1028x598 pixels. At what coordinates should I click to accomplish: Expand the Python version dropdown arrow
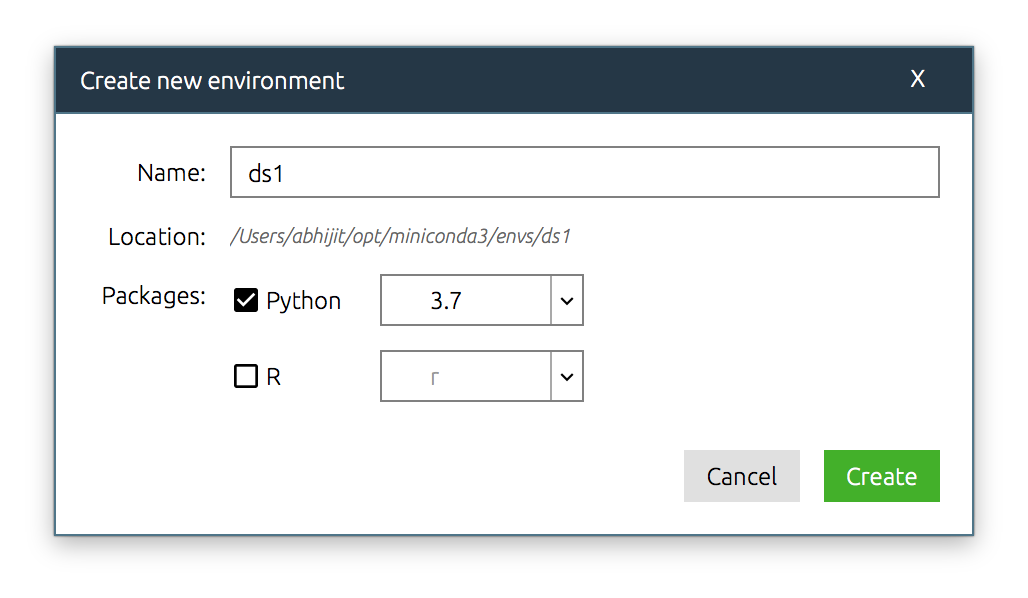567,300
